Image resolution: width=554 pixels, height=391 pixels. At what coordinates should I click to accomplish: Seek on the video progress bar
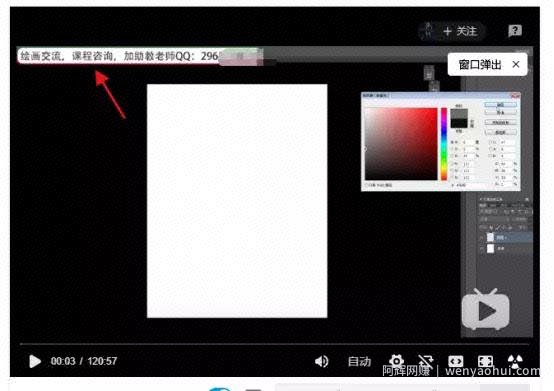pos(274,344)
